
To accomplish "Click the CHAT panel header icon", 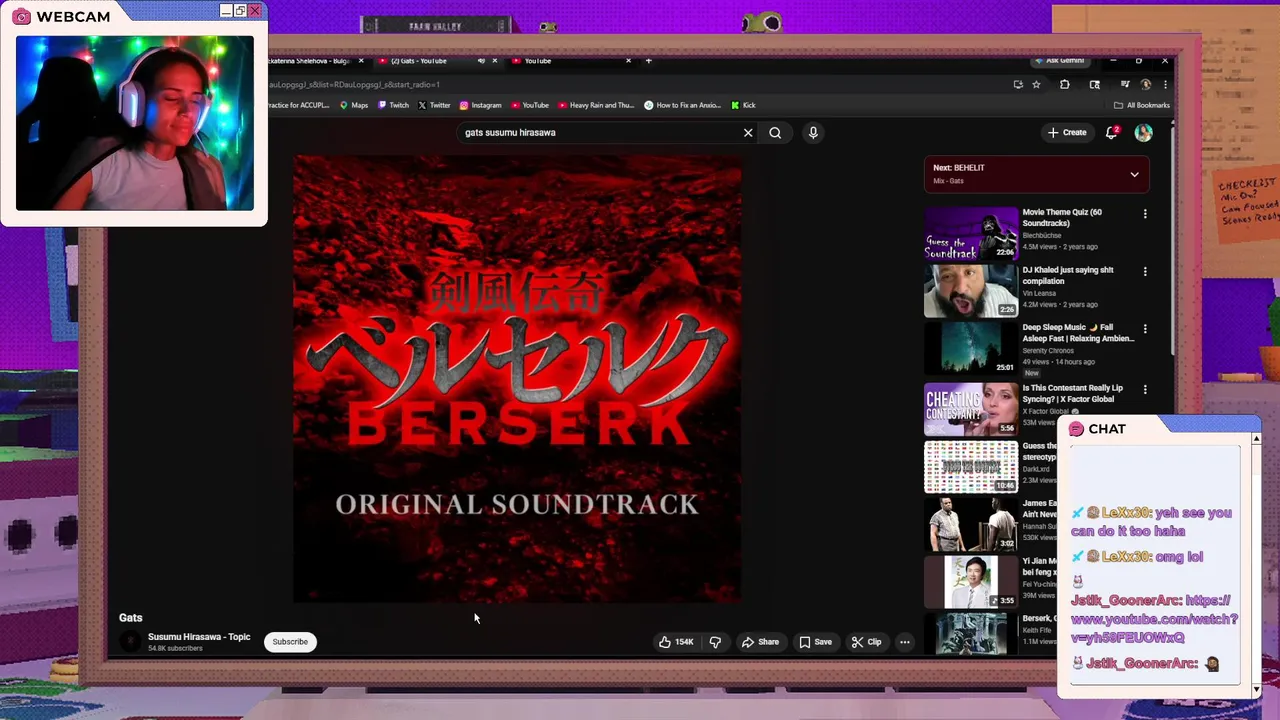I will click(x=1076, y=429).
